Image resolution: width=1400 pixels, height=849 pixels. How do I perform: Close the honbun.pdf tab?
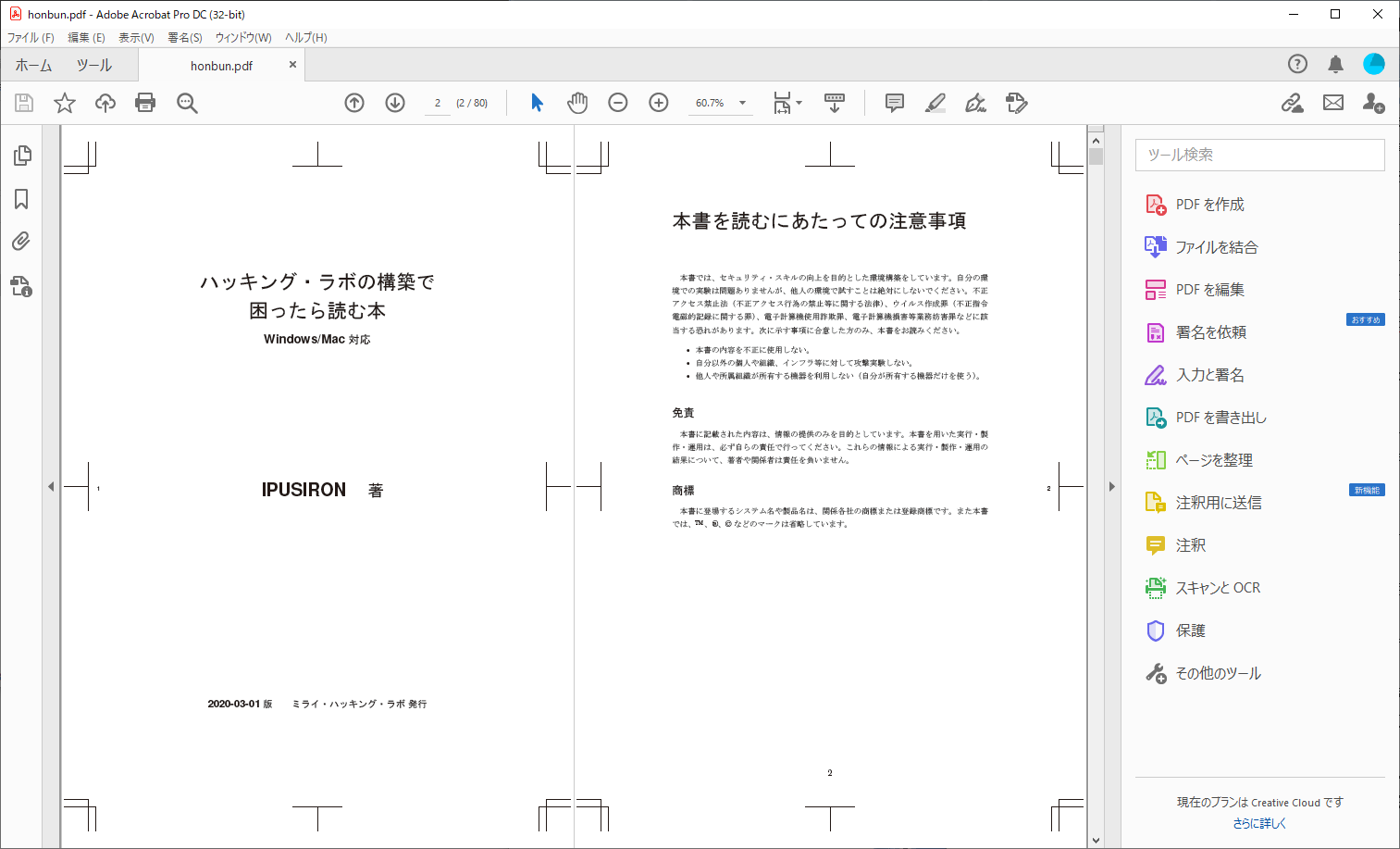[292, 65]
